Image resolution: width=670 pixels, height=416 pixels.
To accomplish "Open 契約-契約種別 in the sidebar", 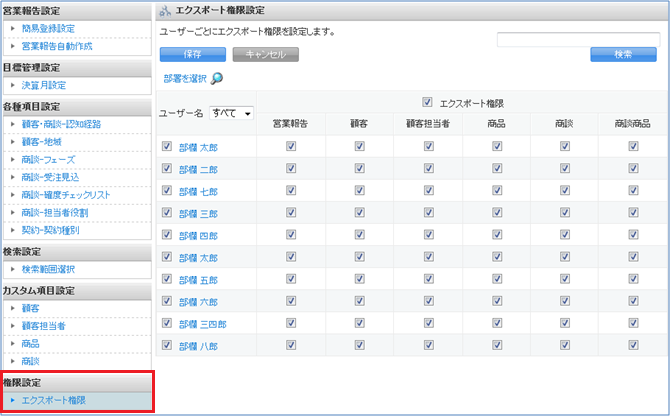I will [x=50, y=230].
